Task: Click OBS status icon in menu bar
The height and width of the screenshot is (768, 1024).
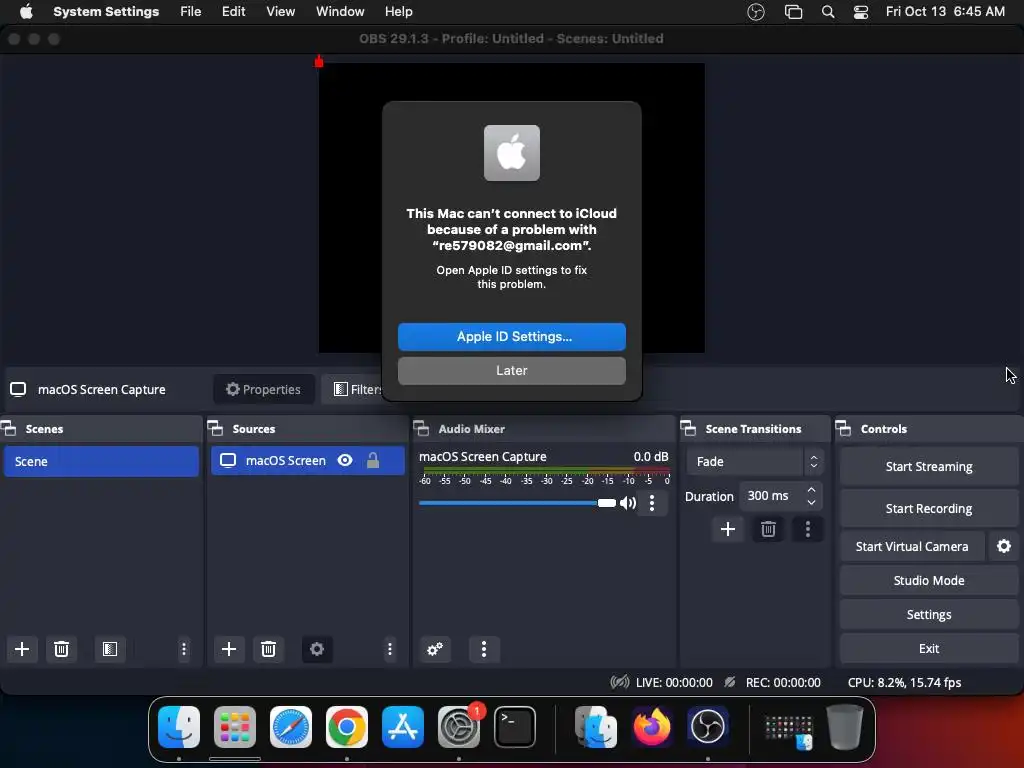Action: 756,12
